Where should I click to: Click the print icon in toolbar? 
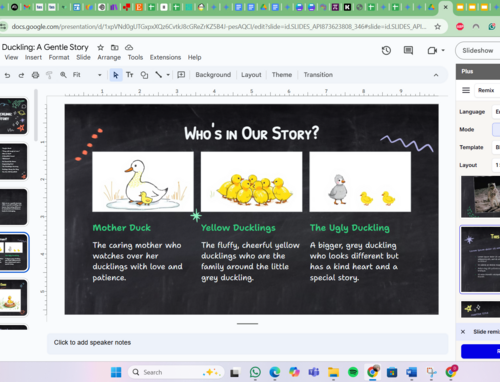pos(35,75)
